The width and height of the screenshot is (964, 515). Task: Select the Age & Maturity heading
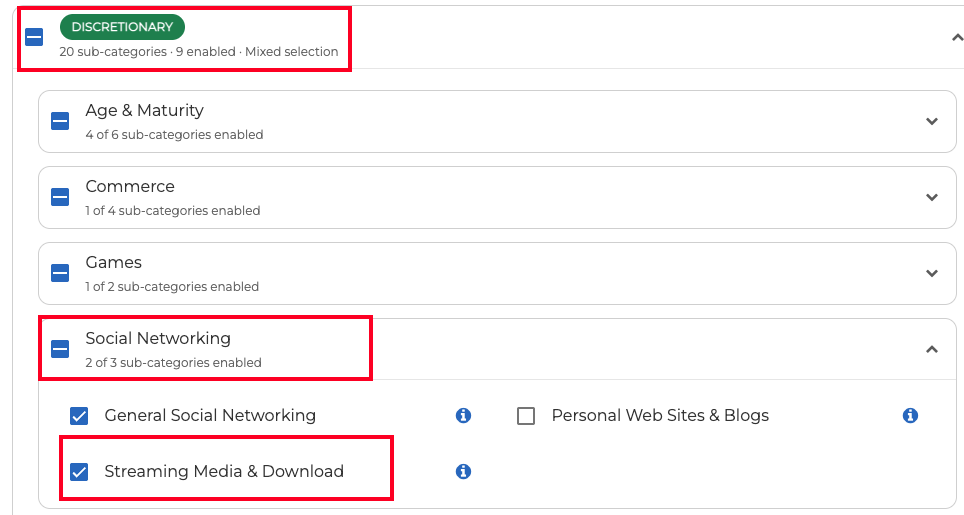click(144, 111)
